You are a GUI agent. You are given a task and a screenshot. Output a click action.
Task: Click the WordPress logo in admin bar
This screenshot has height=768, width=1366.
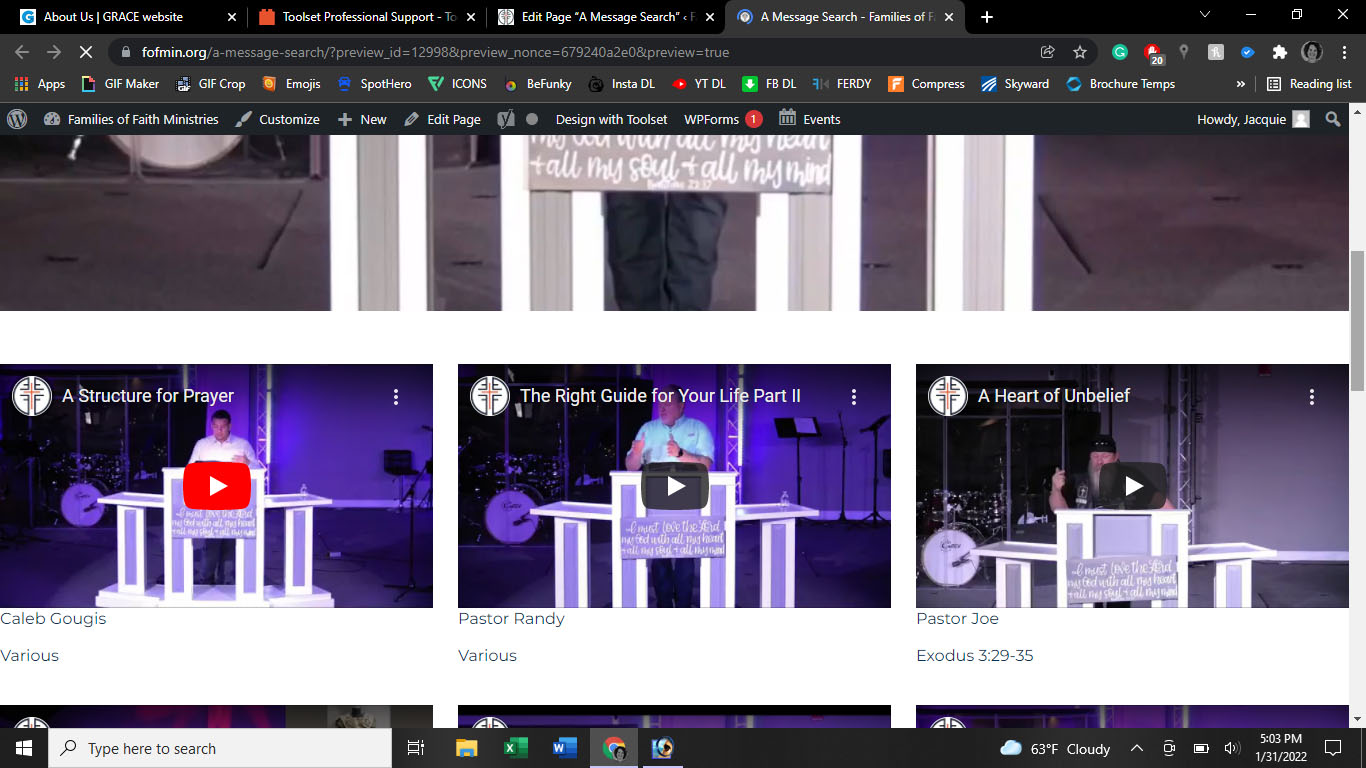17,119
